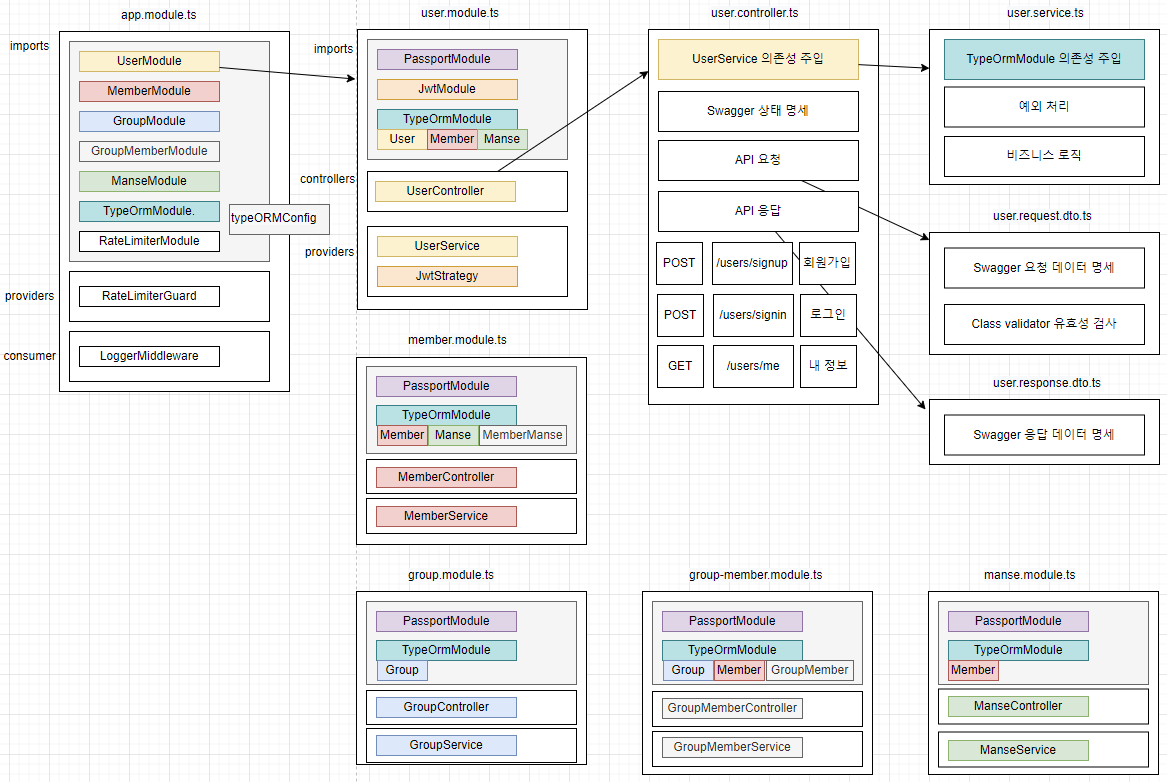Click TypeOrmModule inside group.module.ts
1167x782 pixels.
446,650
